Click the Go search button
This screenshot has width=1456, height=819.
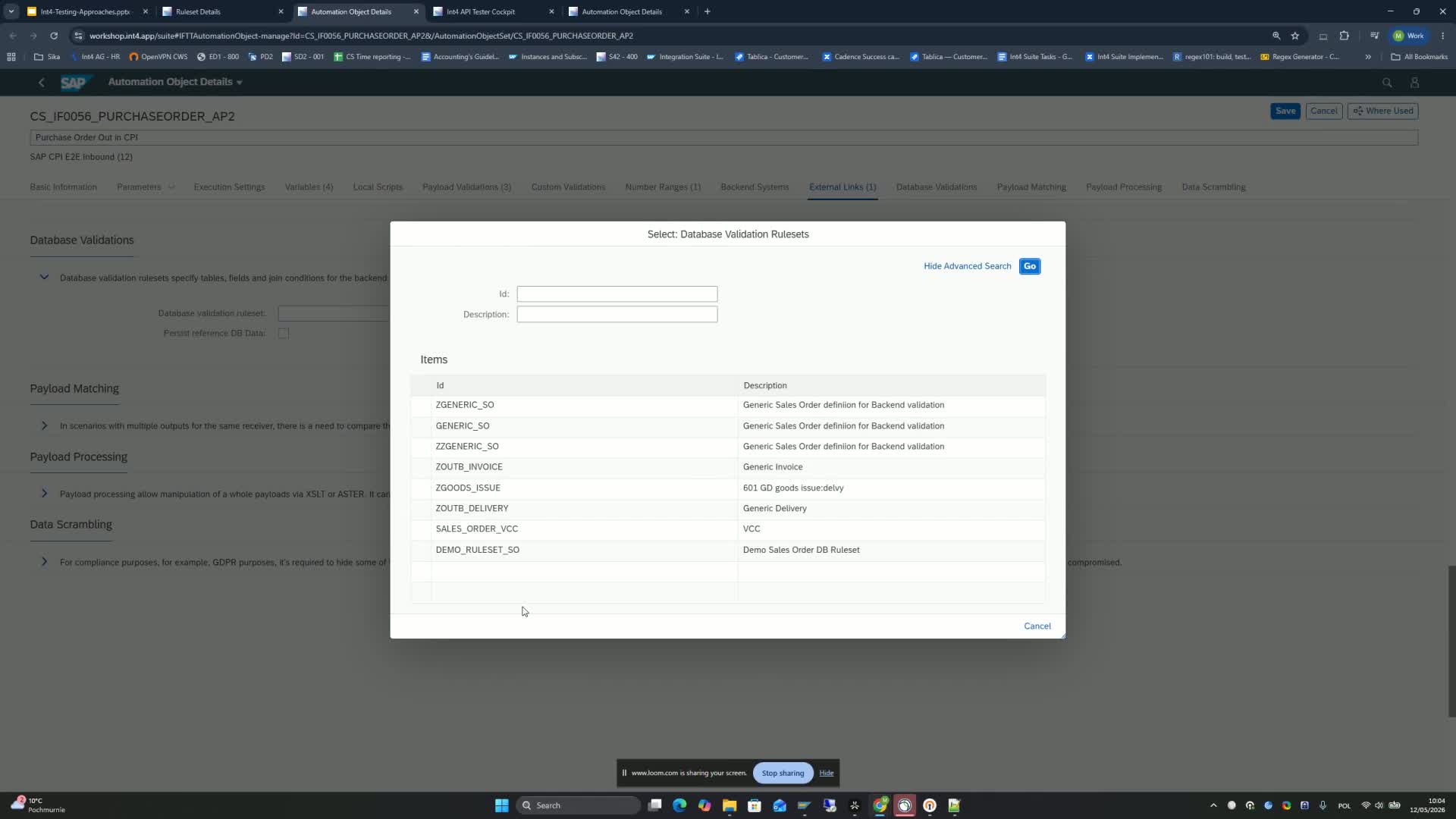1029,266
